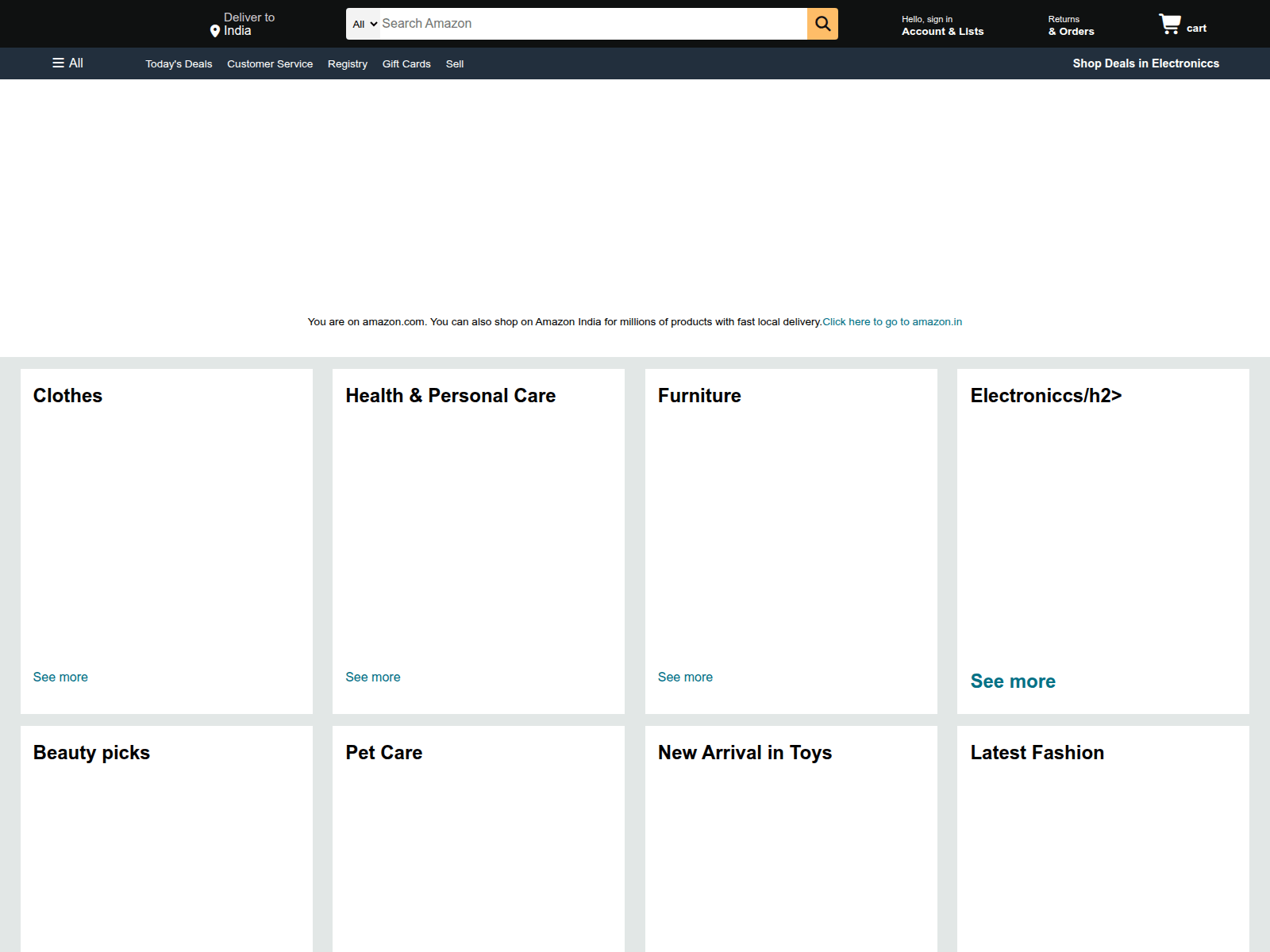Click See more under Furniture
Image resolution: width=1270 pixels, height=952 pixels.
[685, 677]
